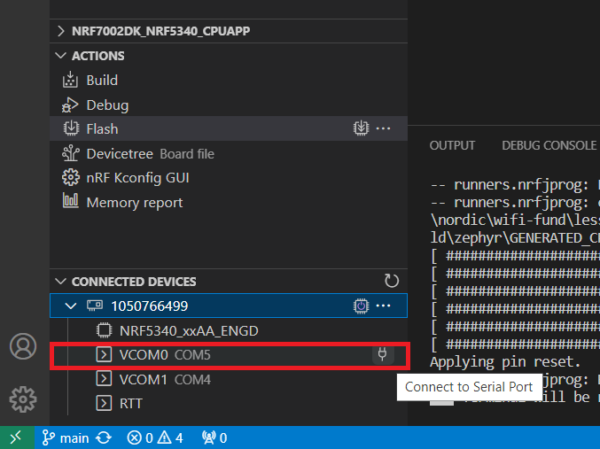Open more options ellipsis beside Flash
600x449 pixels.
point(383,129)
